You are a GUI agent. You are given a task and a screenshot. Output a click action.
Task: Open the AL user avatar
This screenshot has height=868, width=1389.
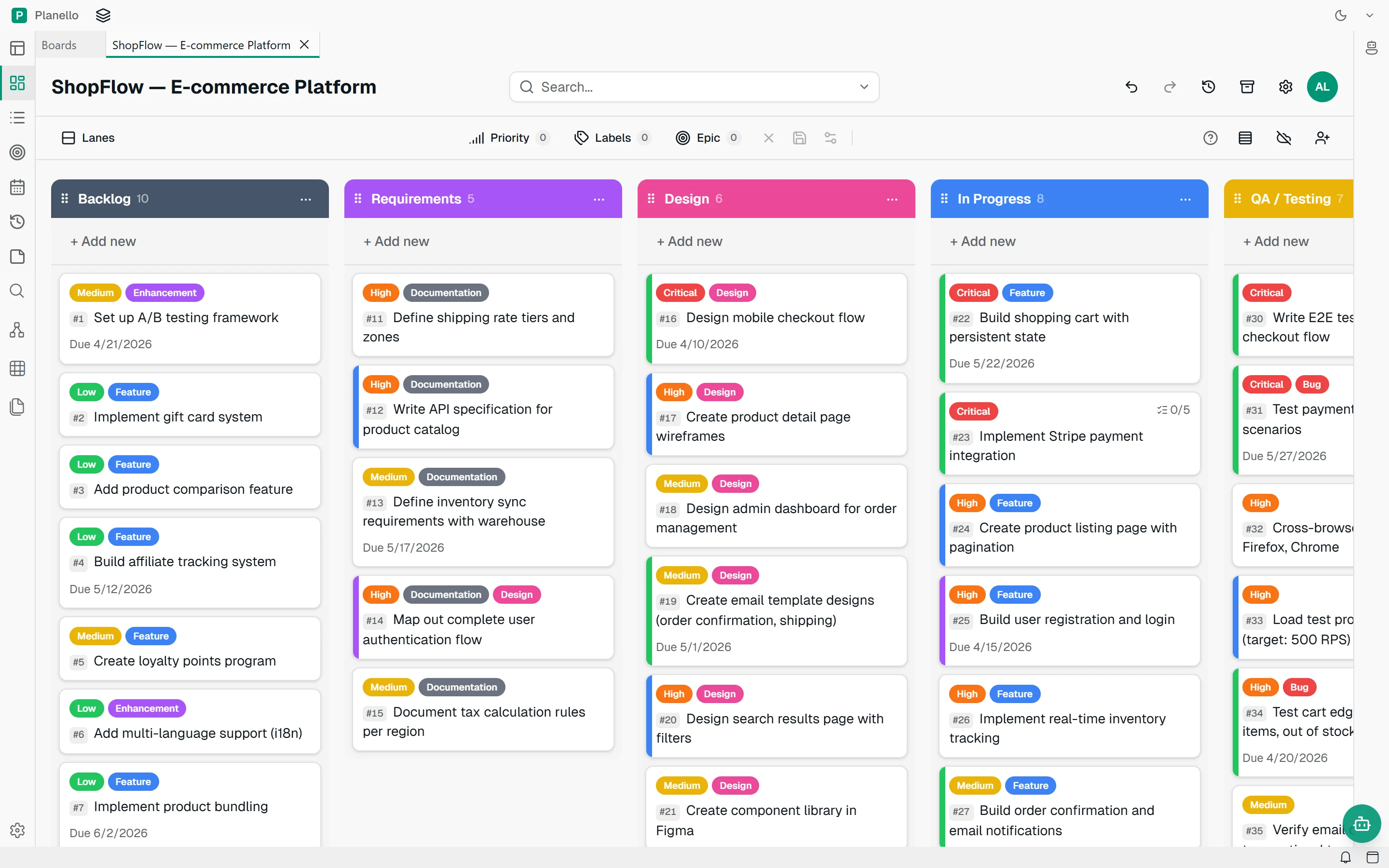click(1322, 87)
